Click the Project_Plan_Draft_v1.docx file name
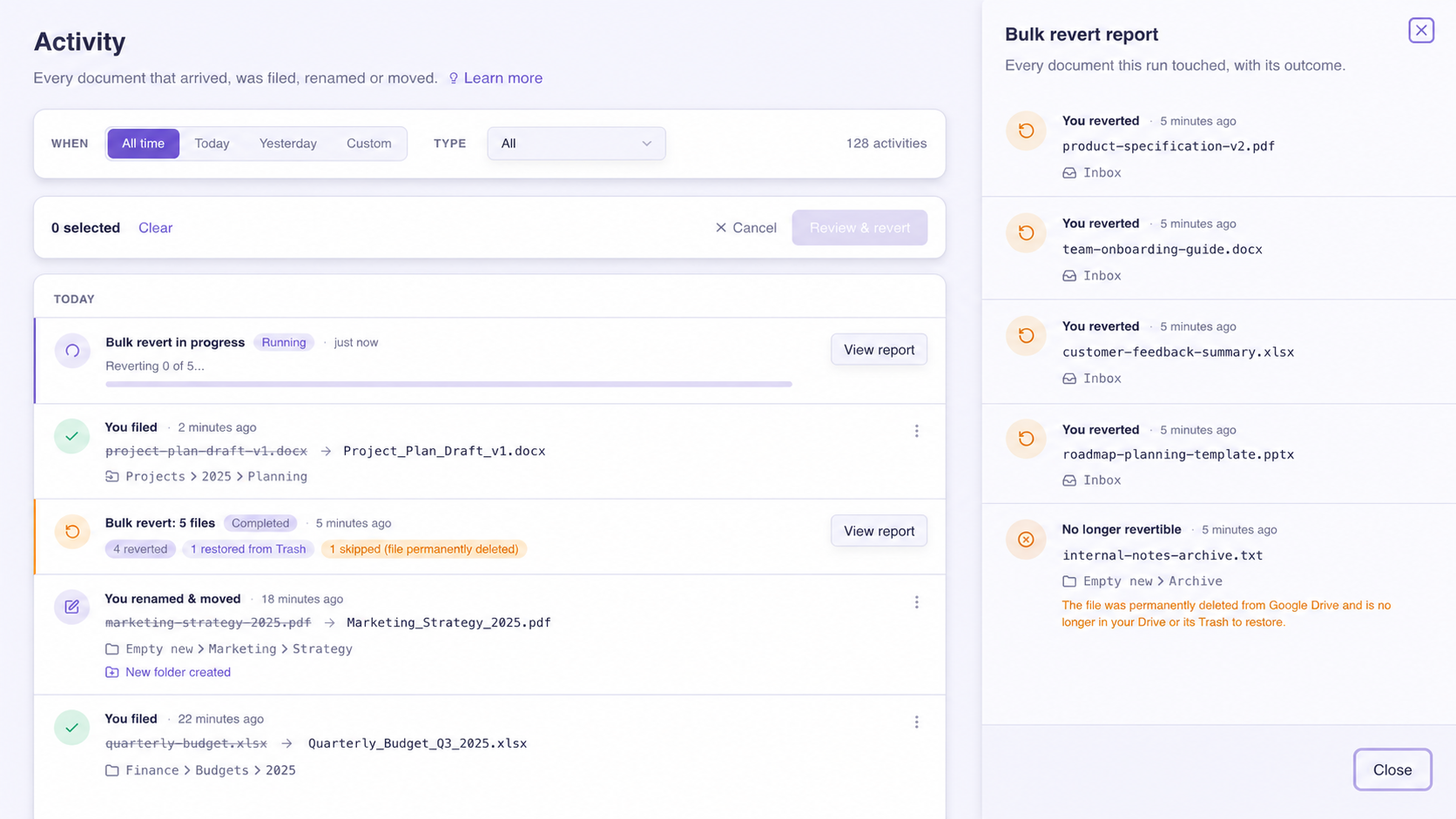1456x819 pixels. (444, 451)
